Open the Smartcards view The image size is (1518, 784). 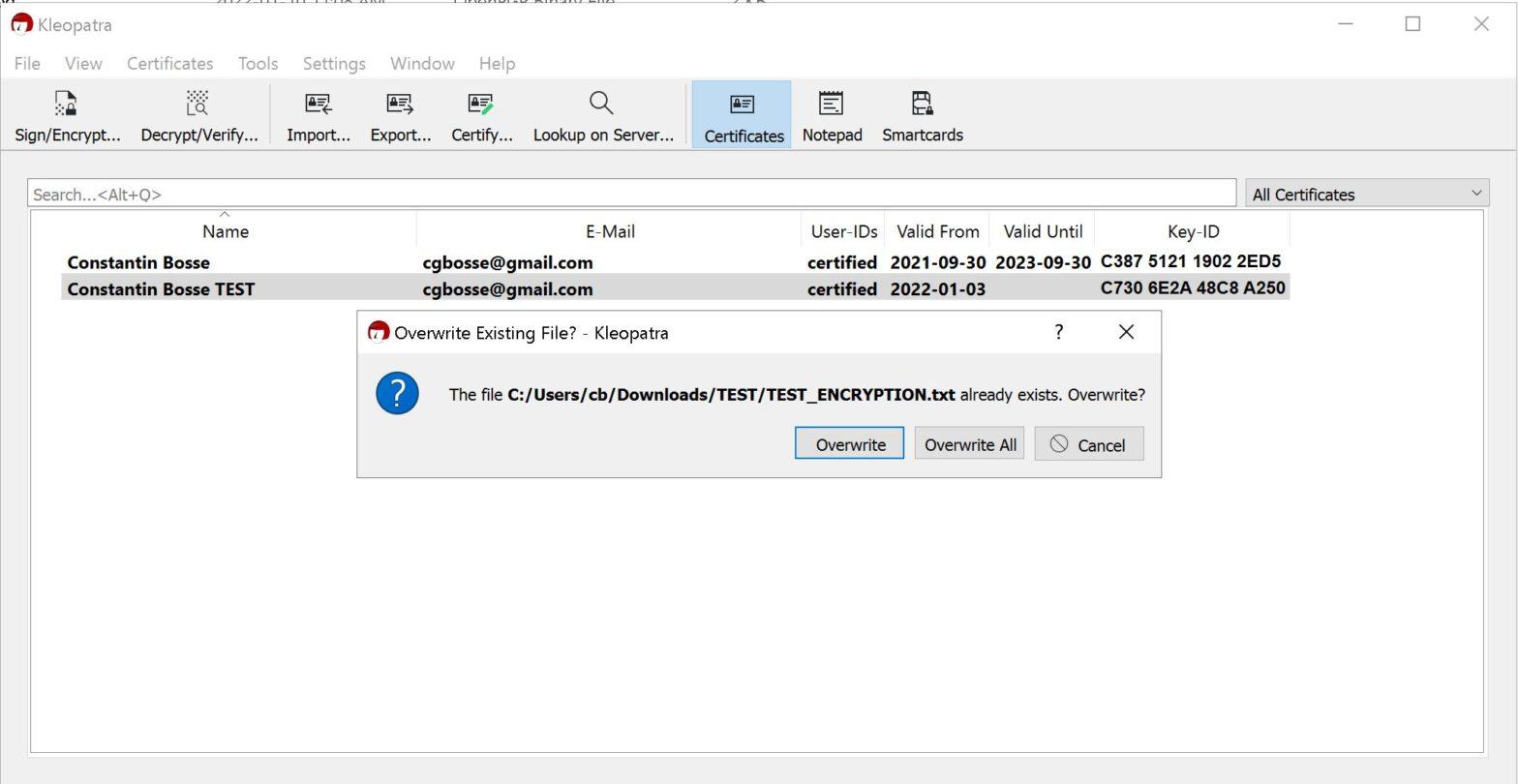(x=922, y=115)
